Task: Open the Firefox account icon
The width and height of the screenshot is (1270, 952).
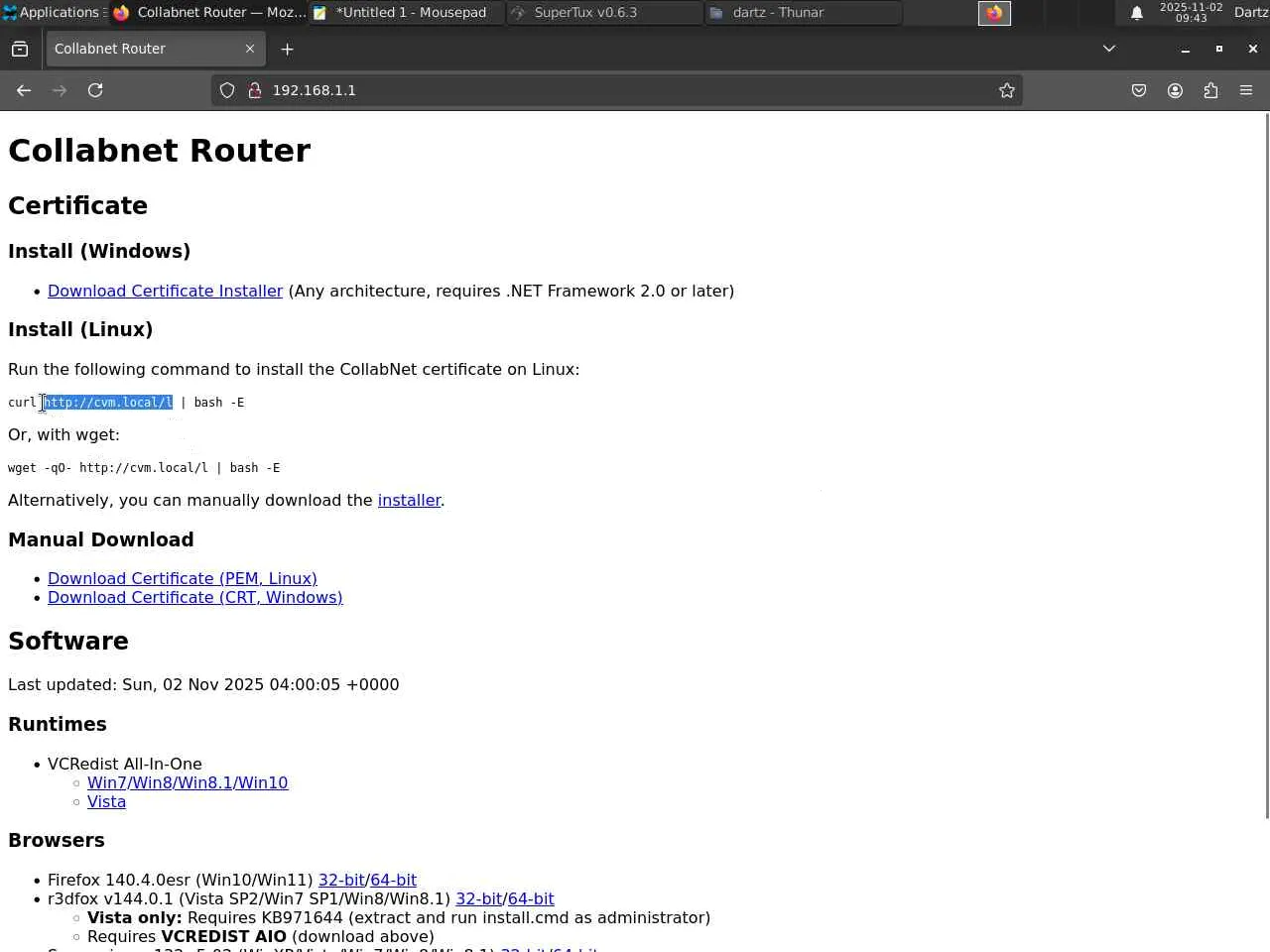Action: 1175,90
